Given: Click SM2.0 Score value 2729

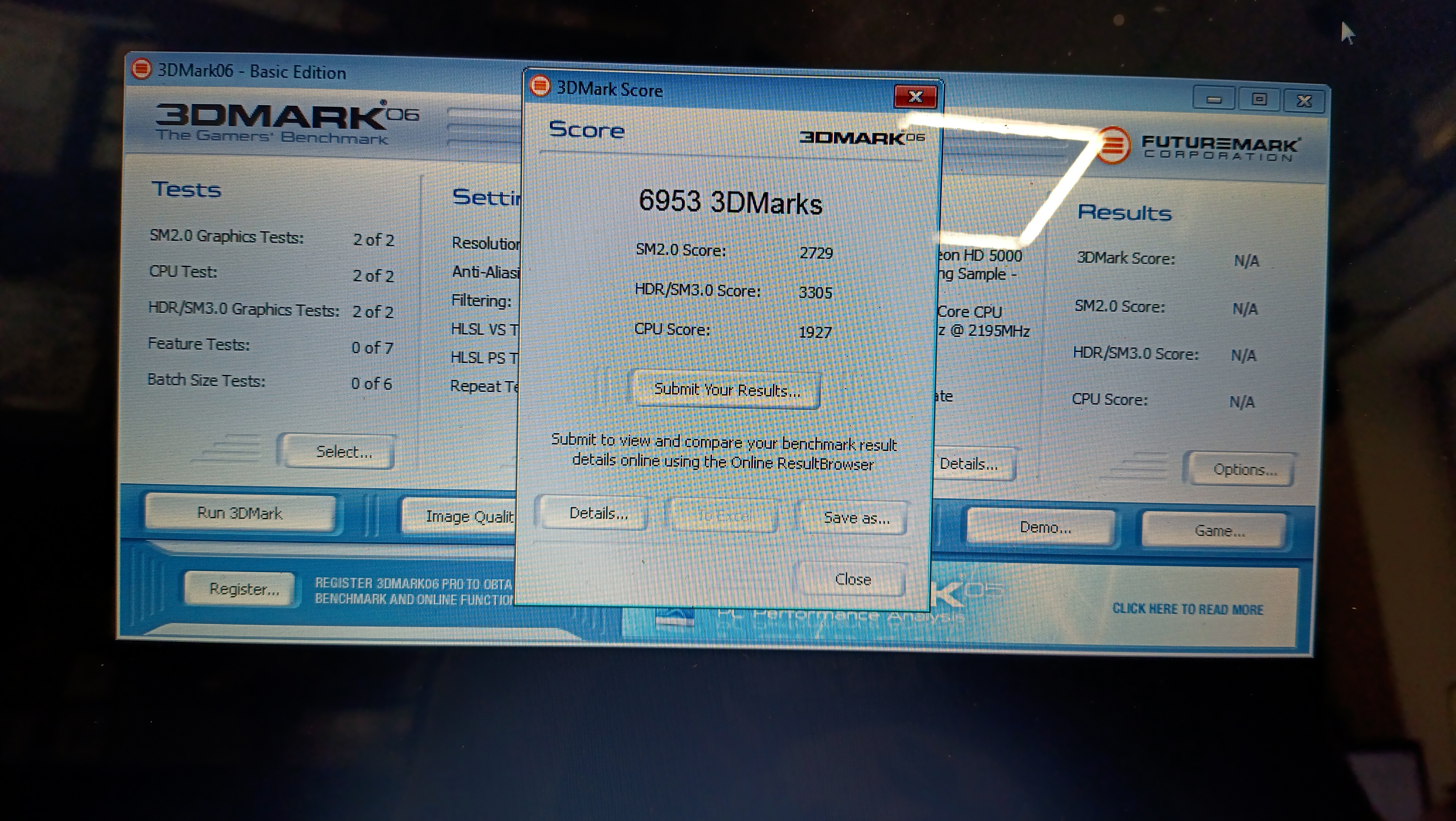Looking at the screenshot, I should coord(816,252).
